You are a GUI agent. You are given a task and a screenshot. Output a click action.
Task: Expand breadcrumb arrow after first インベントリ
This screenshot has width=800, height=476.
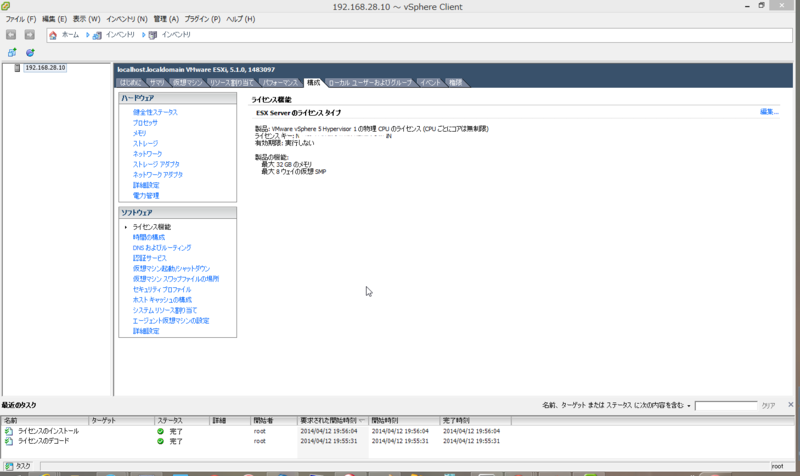[x=143, y=35]
